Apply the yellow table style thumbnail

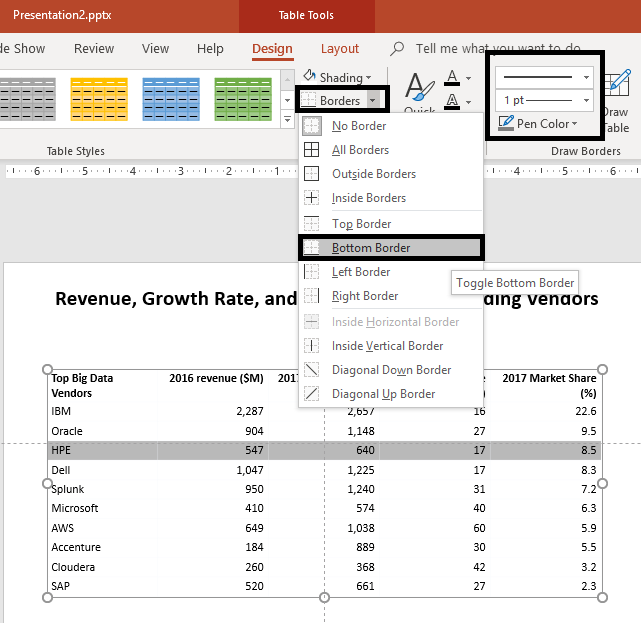pos(99,99)
